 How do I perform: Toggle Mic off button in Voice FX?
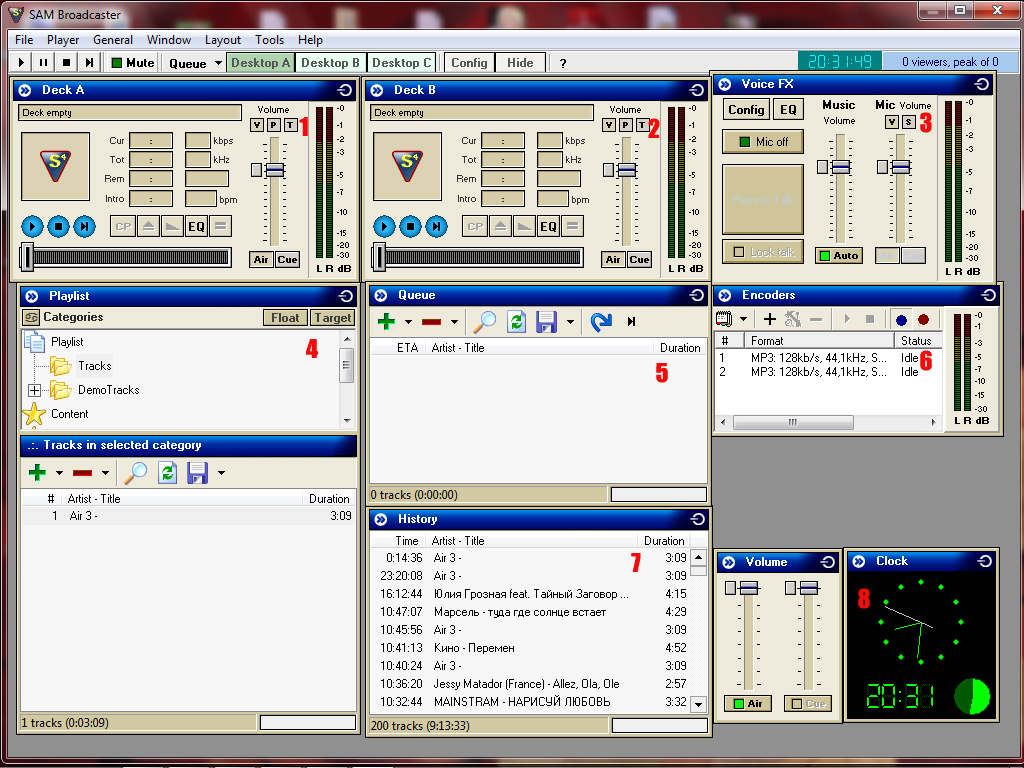tap(762, 142)
